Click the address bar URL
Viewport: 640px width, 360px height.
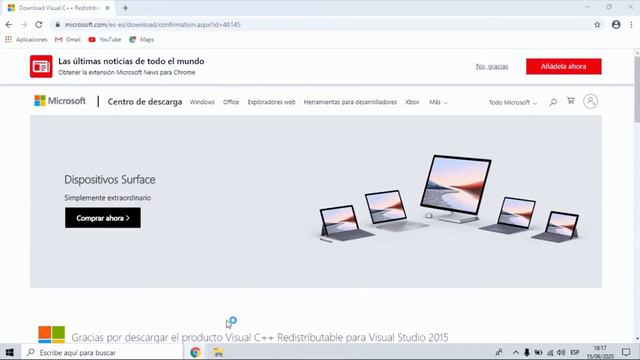(x=153, y=24)
